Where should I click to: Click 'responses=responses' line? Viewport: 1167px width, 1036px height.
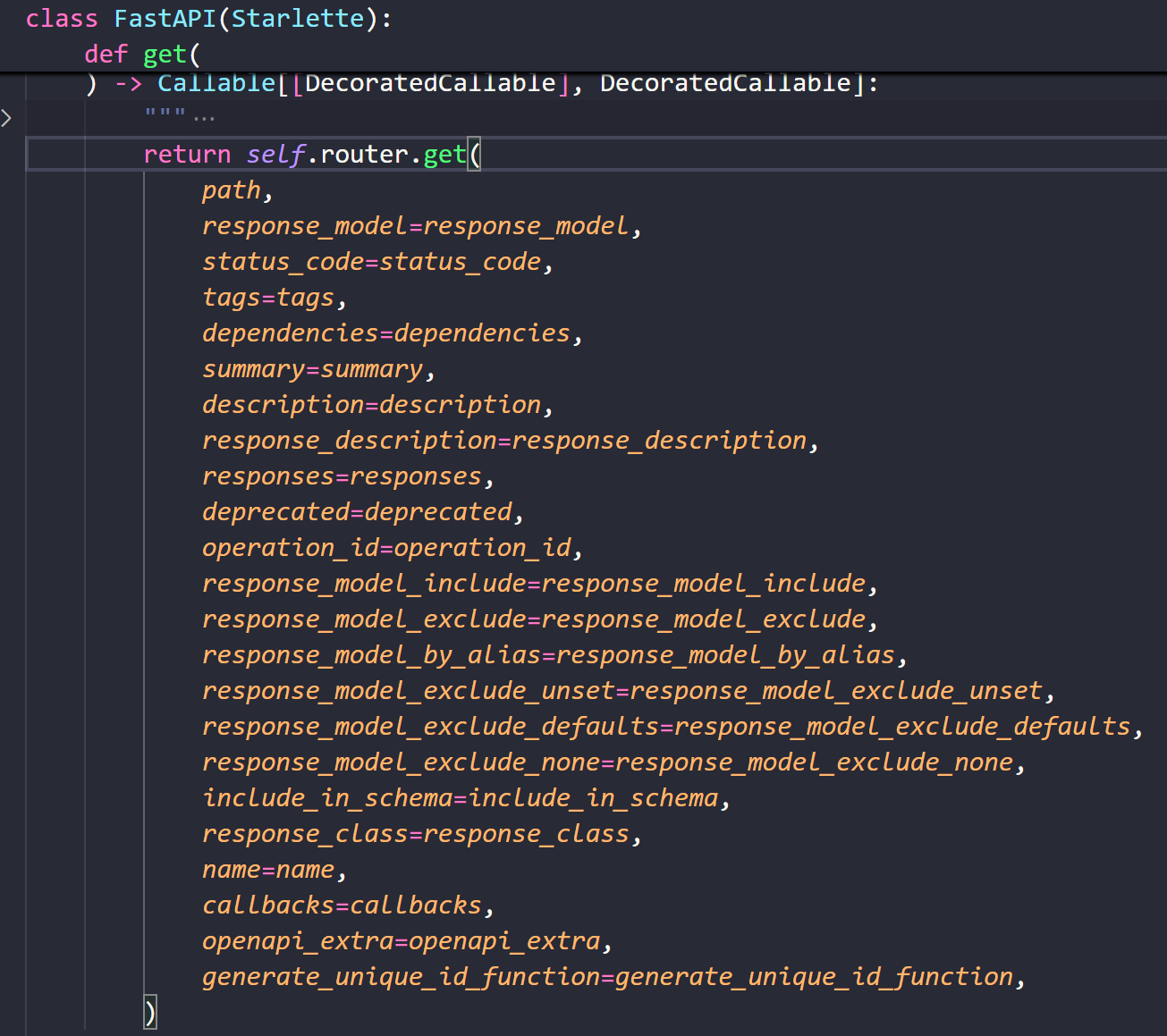tap(348, 476)
